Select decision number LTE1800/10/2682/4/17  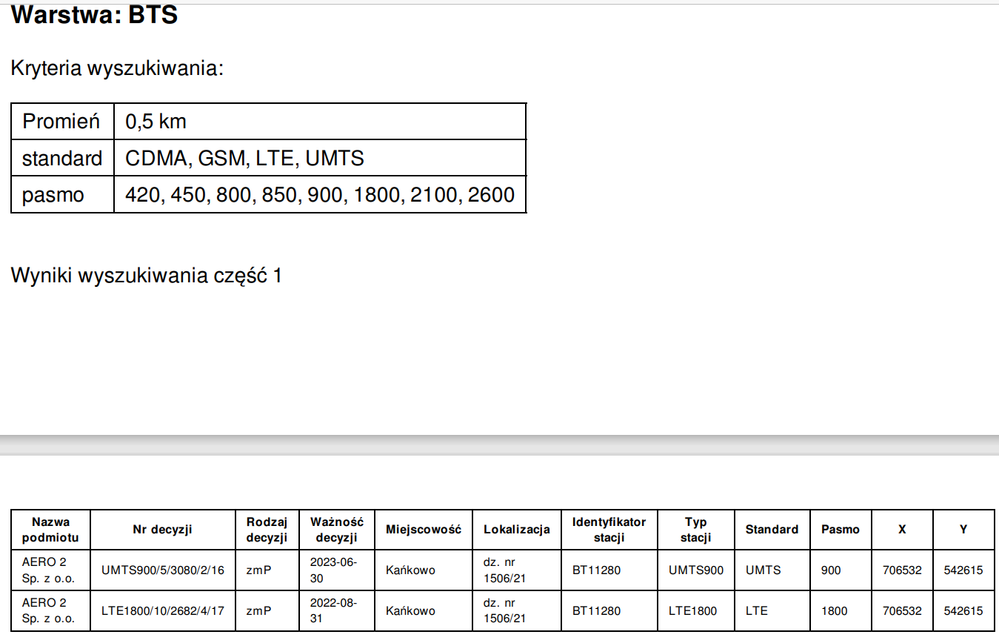pos(162,611)
